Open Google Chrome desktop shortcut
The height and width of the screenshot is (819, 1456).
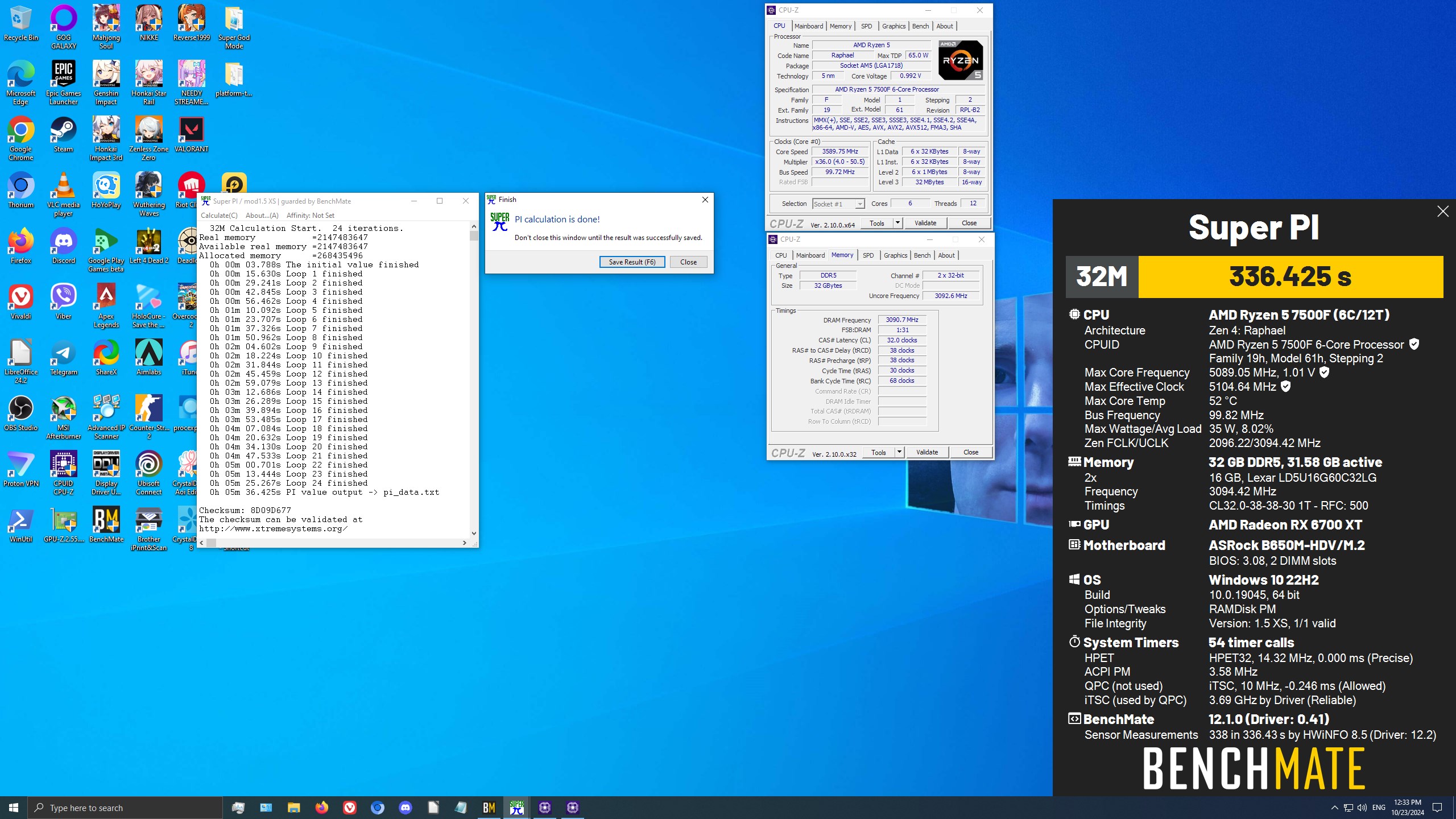click(x=20, y=139)
